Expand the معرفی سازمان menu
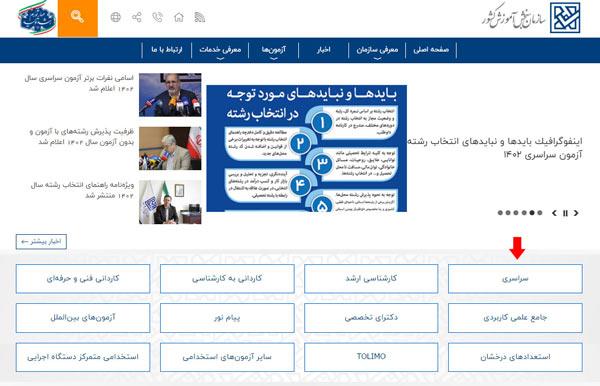This screenshot has width=600, height=386. click(x=377, y=50)
